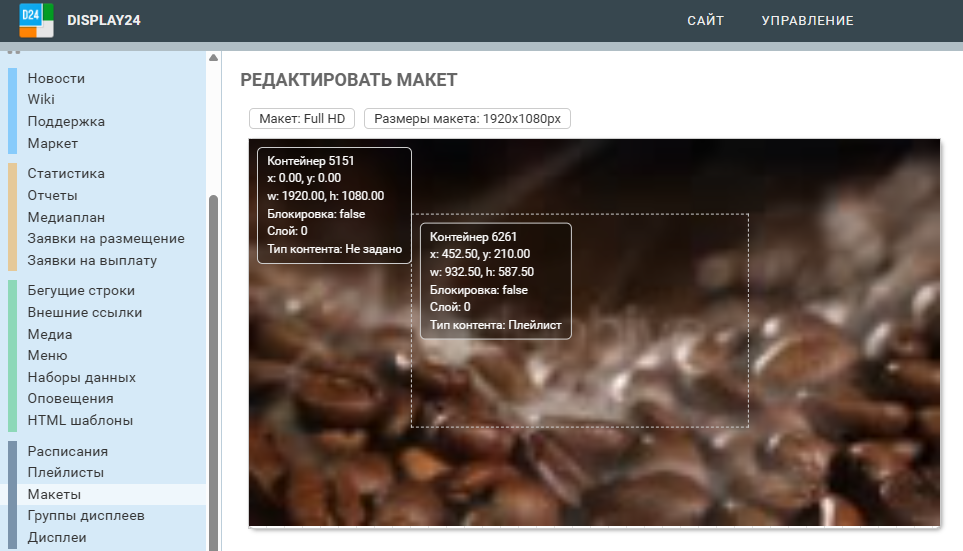Open Новости in the sidebar
The width and height of the screenshot is (963, 551).
click(x=56, y=78)
